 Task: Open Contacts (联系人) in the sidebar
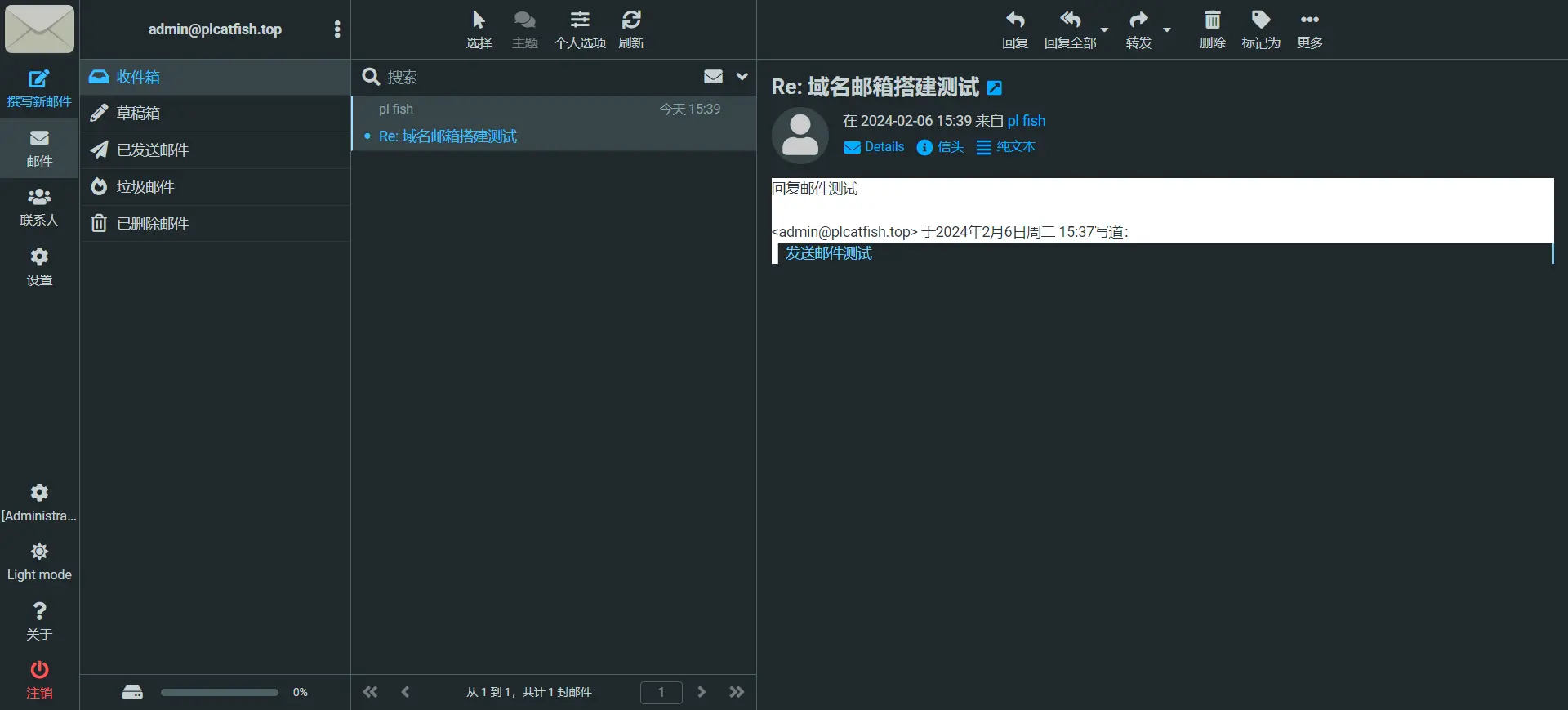pyautogui.click(x=39, y=208)
